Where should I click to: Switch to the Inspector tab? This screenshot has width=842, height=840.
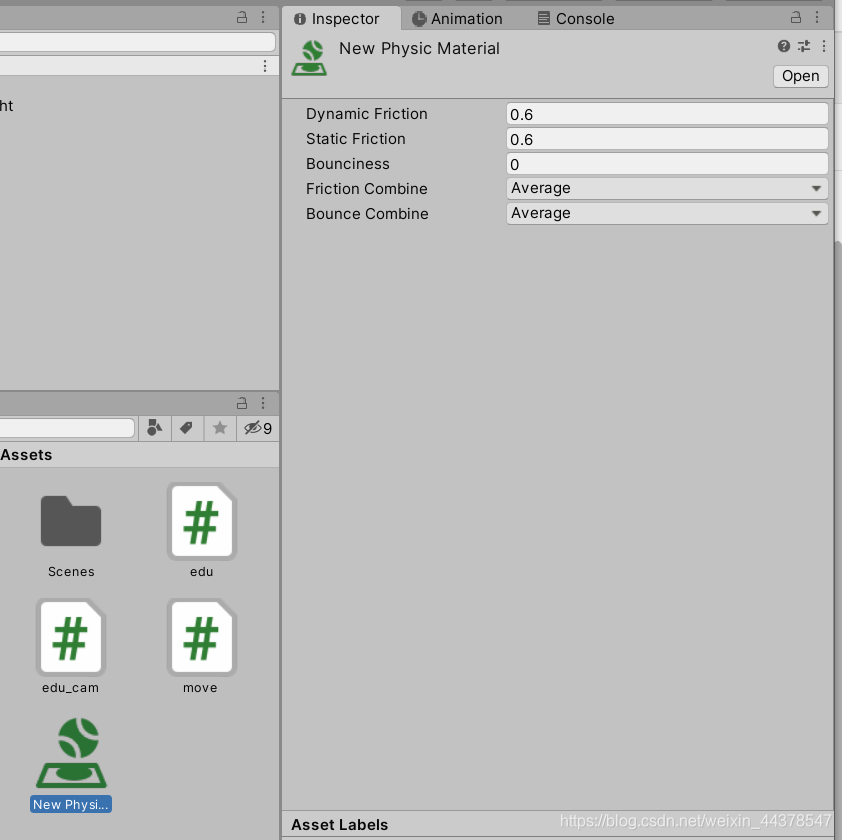click(x=340, y=19)
